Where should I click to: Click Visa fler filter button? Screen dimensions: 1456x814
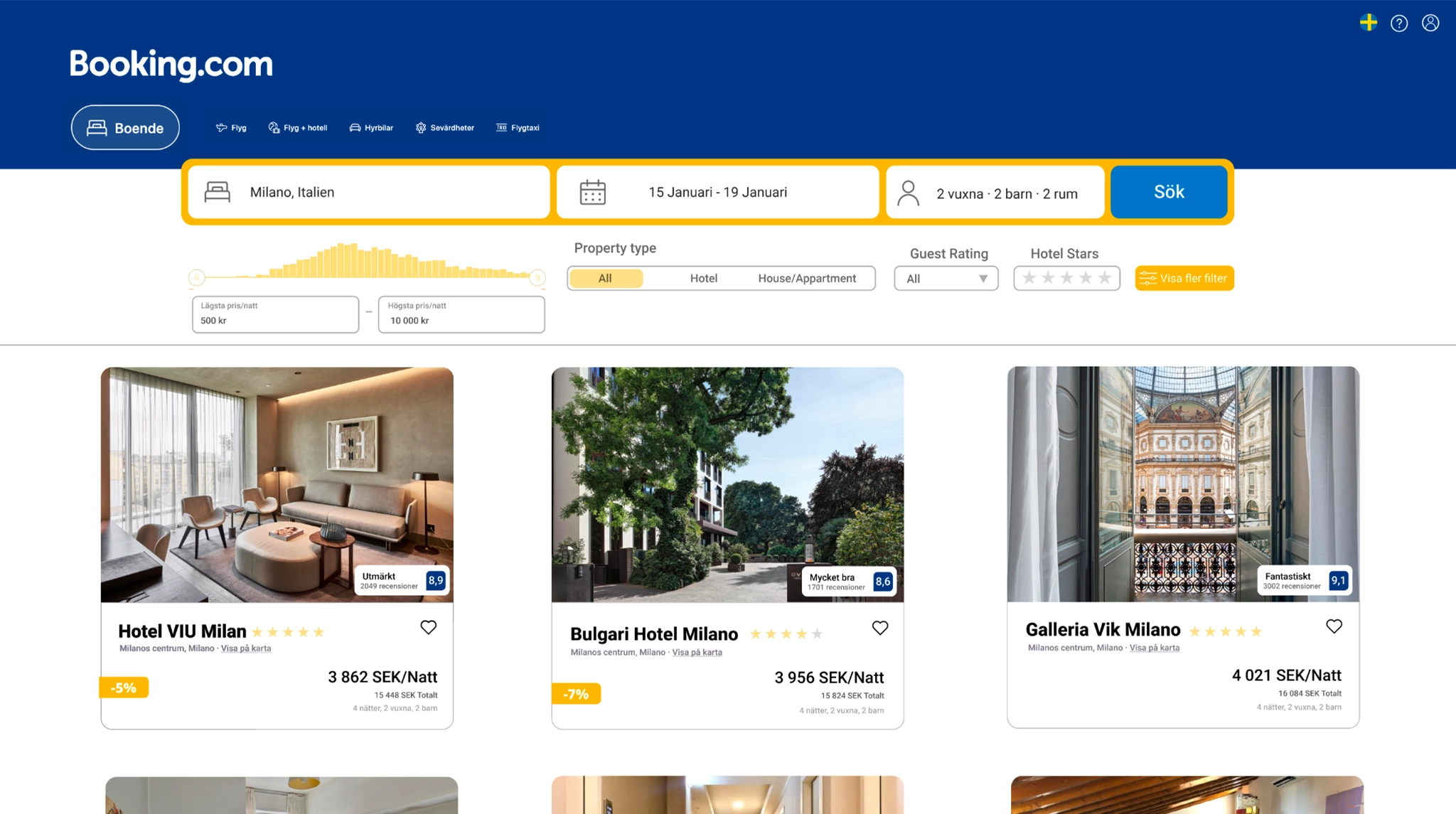pyautogui.click(x=1184, y=279)
